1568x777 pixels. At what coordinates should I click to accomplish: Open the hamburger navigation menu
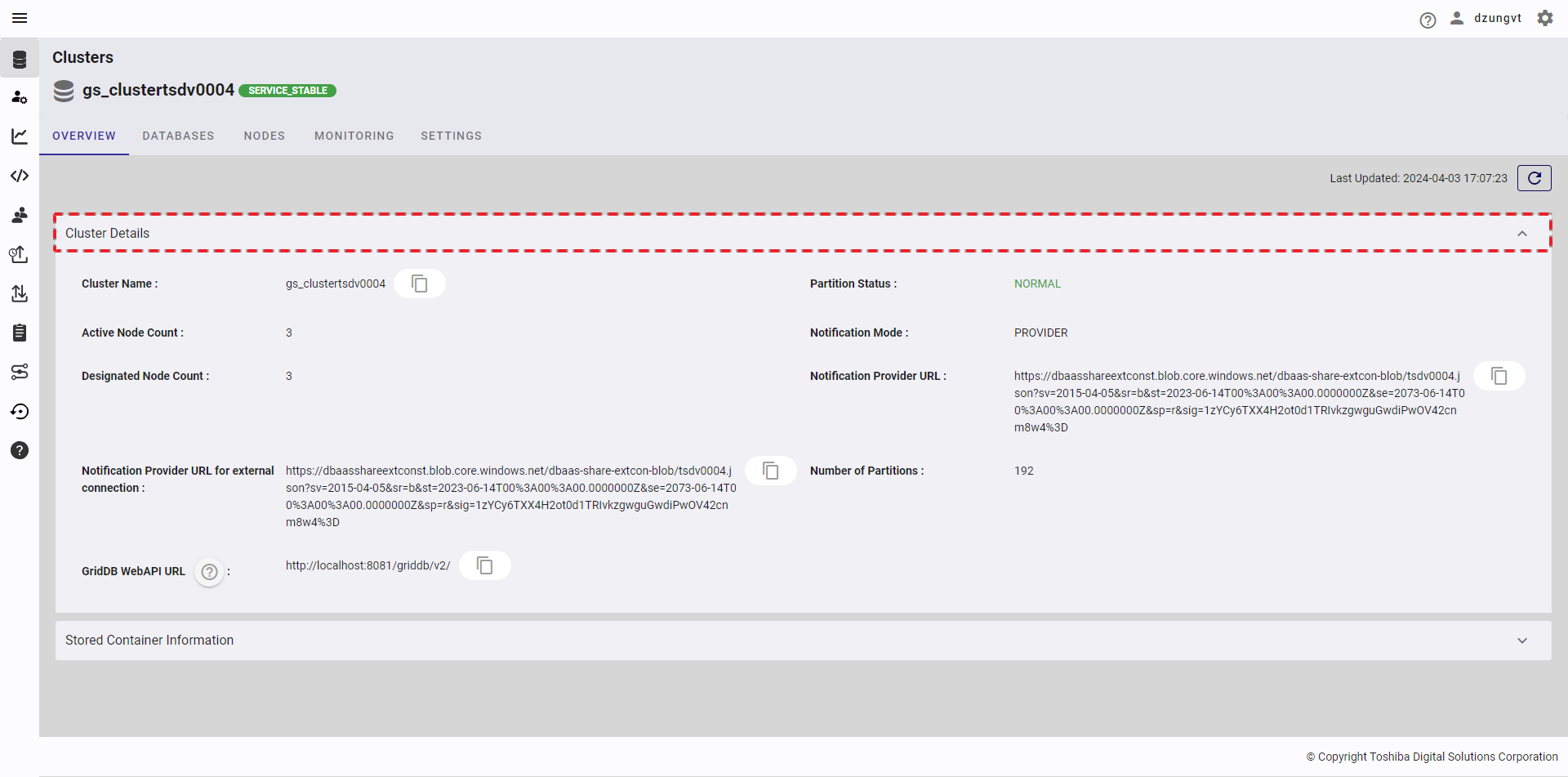pyautogui.click(x=20, y=18)
